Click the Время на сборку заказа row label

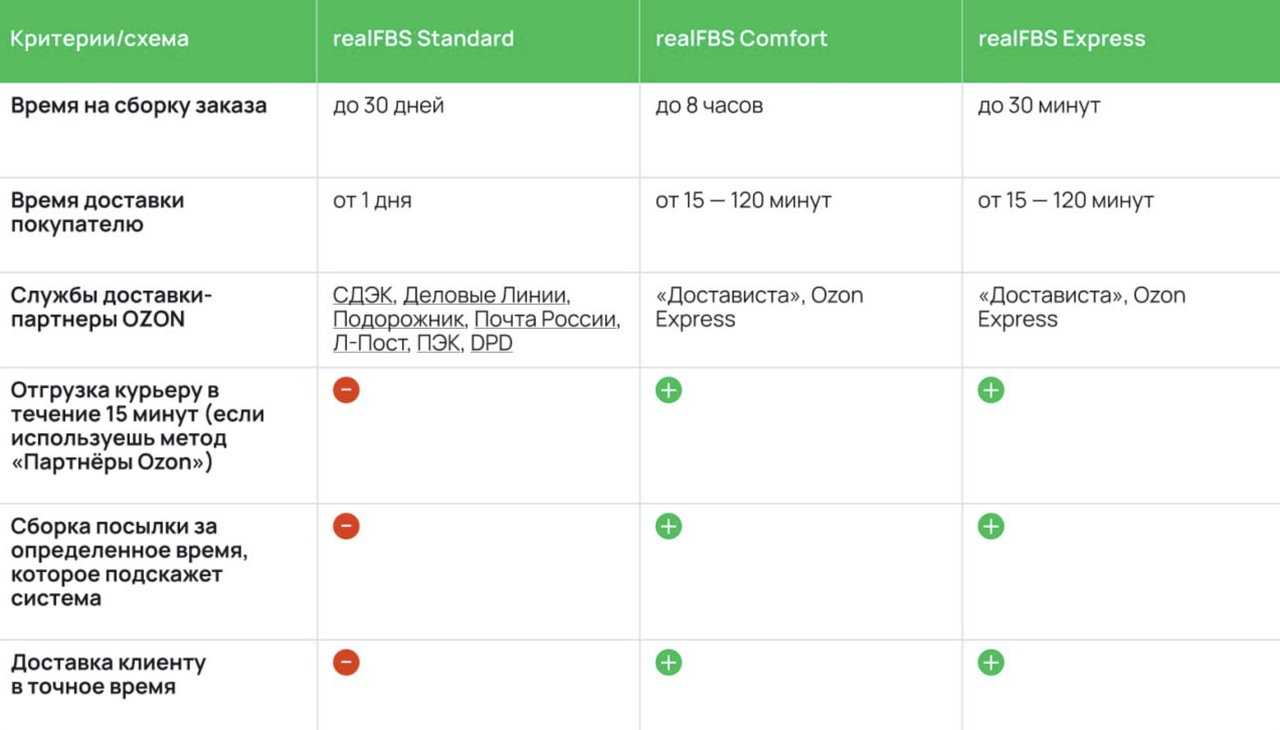coord(139,105)
